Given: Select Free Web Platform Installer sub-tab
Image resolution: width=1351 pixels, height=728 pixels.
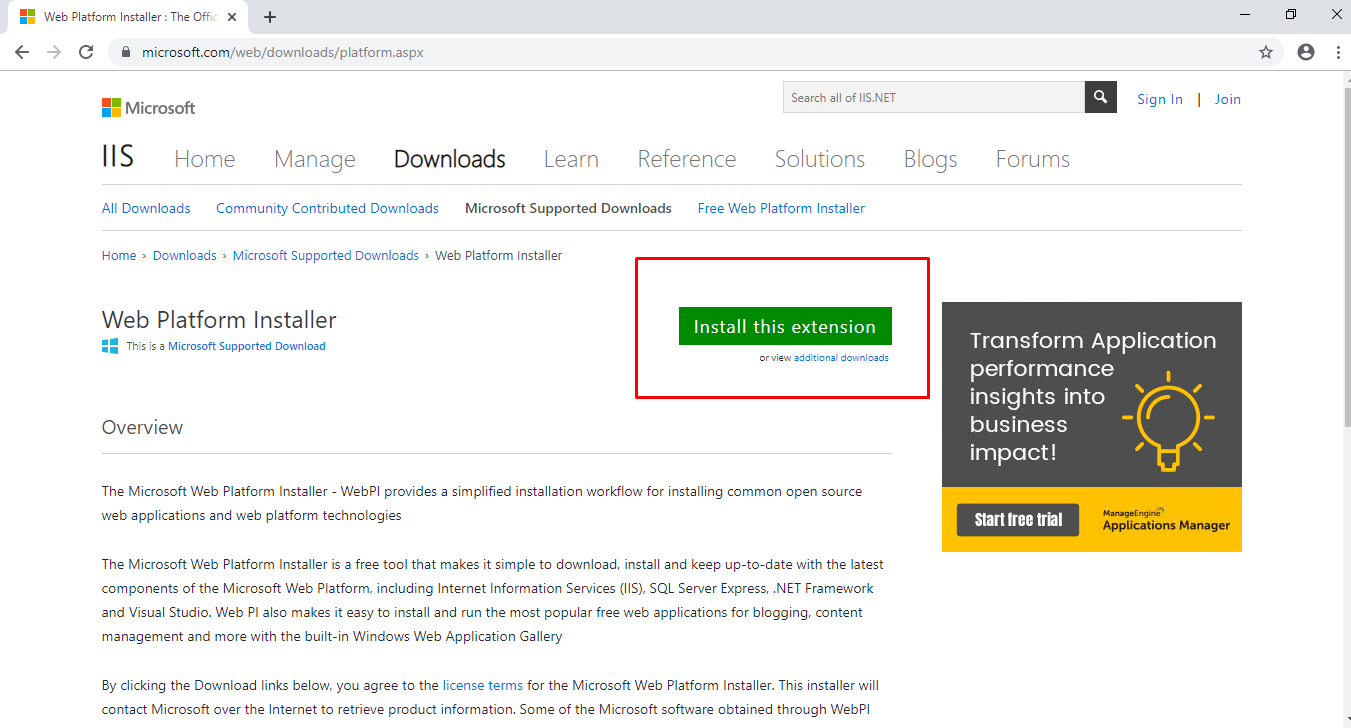Looking at the screenshot, I should 781,208.
